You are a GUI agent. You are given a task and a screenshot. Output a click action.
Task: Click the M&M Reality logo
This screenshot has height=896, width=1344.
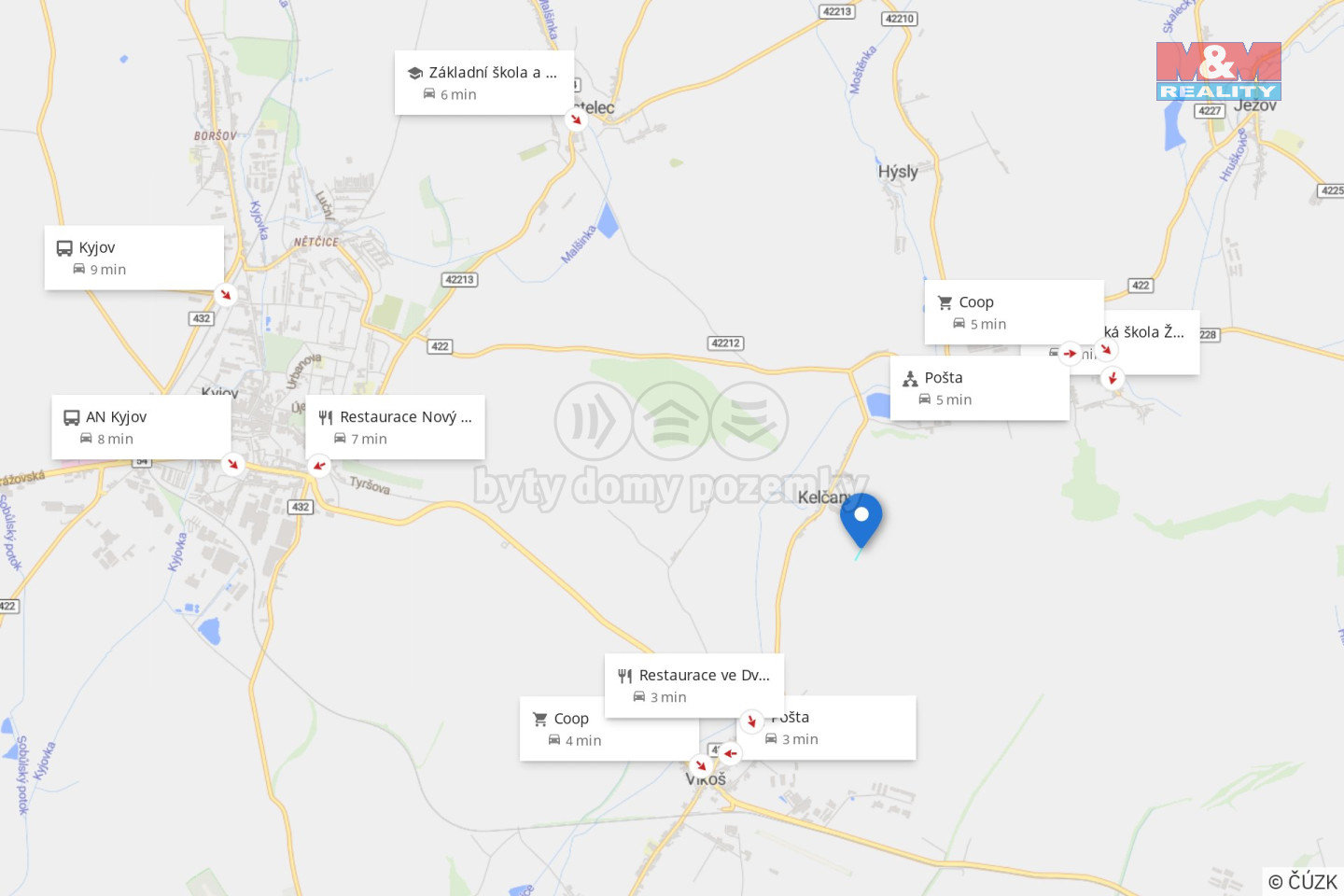(1219, 71)
